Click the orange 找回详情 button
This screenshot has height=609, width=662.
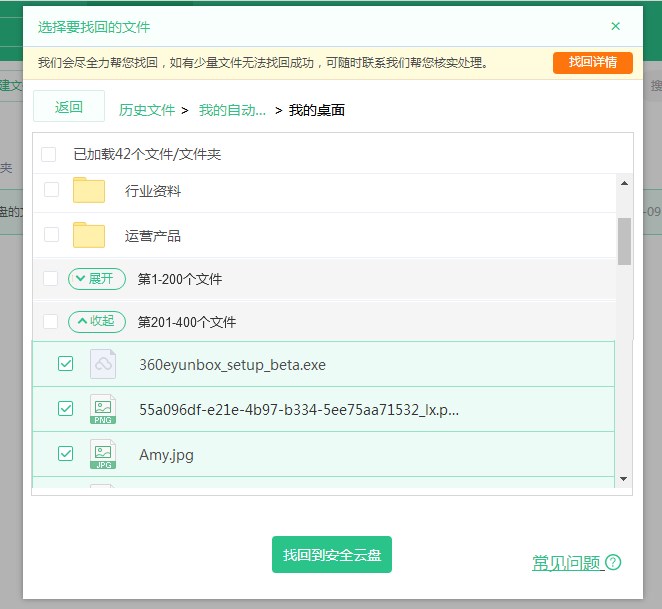coord(592,62)
